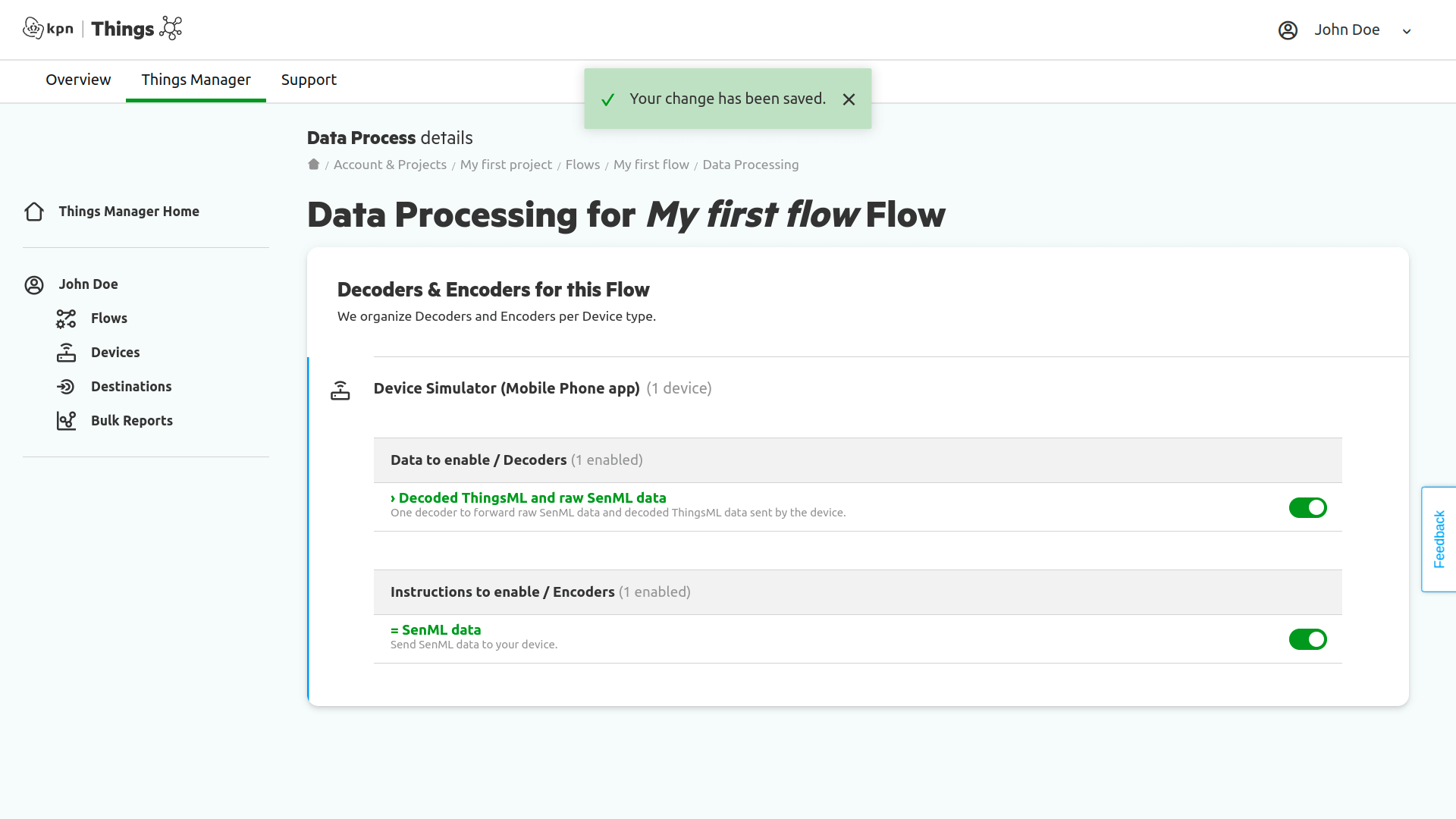Click the home icon in breadcrumb

click(313, 165)
